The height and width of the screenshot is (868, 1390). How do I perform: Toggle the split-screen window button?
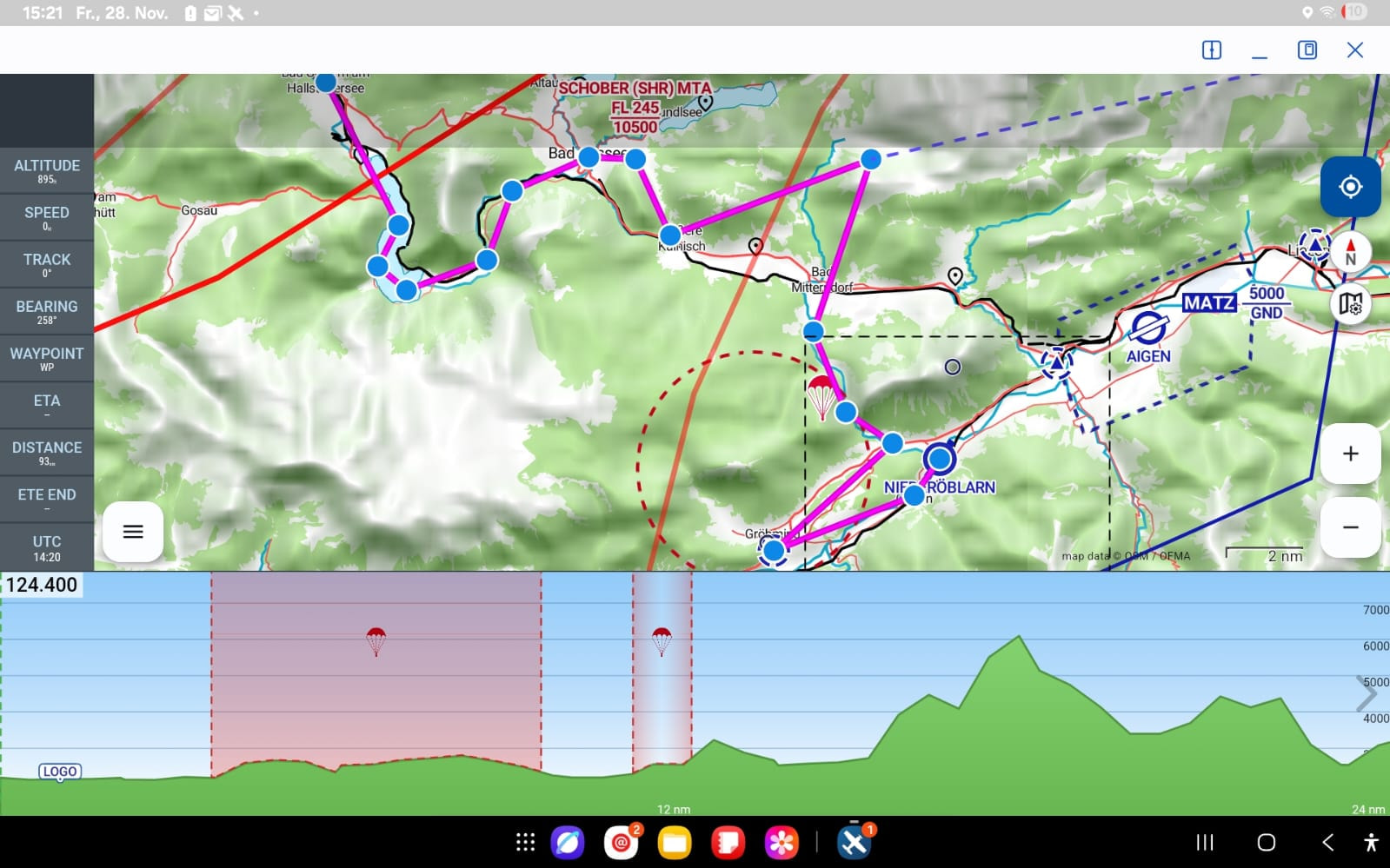[x=1211, y=50]
